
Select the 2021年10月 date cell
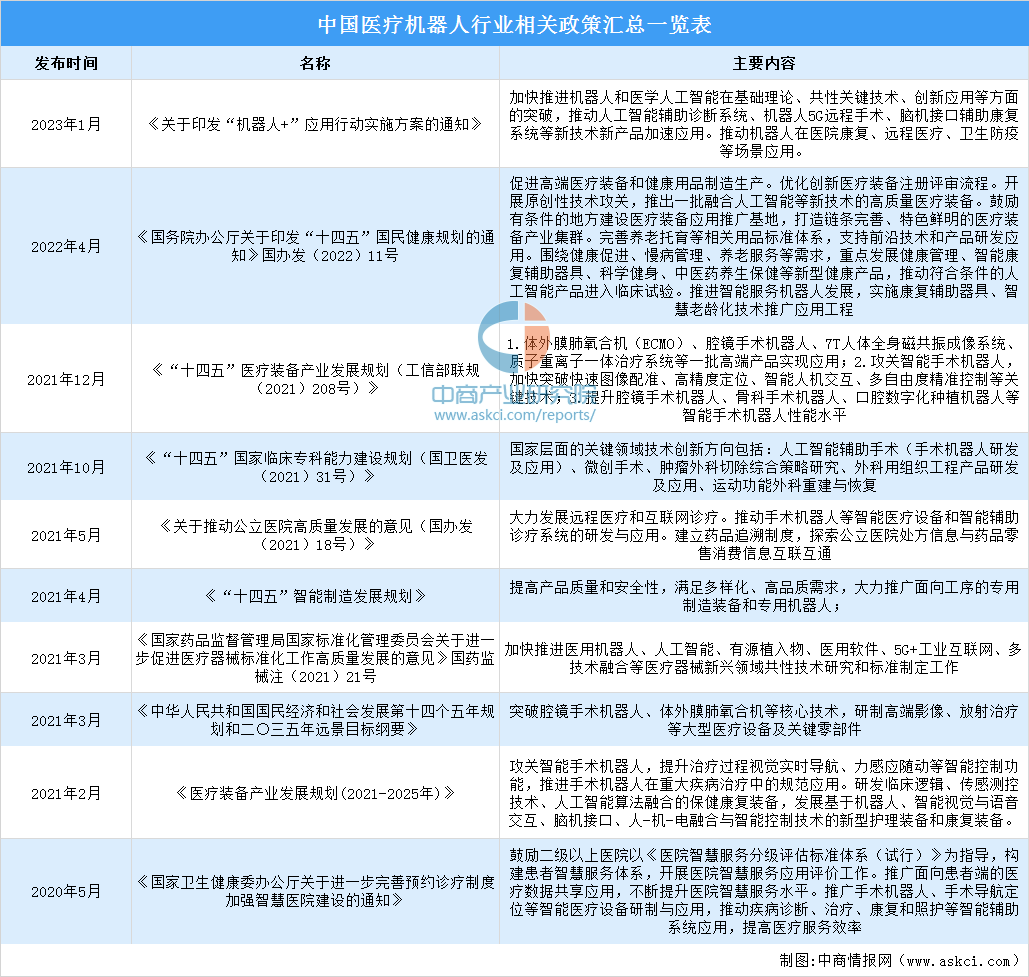pyautogui.click(x=66, y=467)
